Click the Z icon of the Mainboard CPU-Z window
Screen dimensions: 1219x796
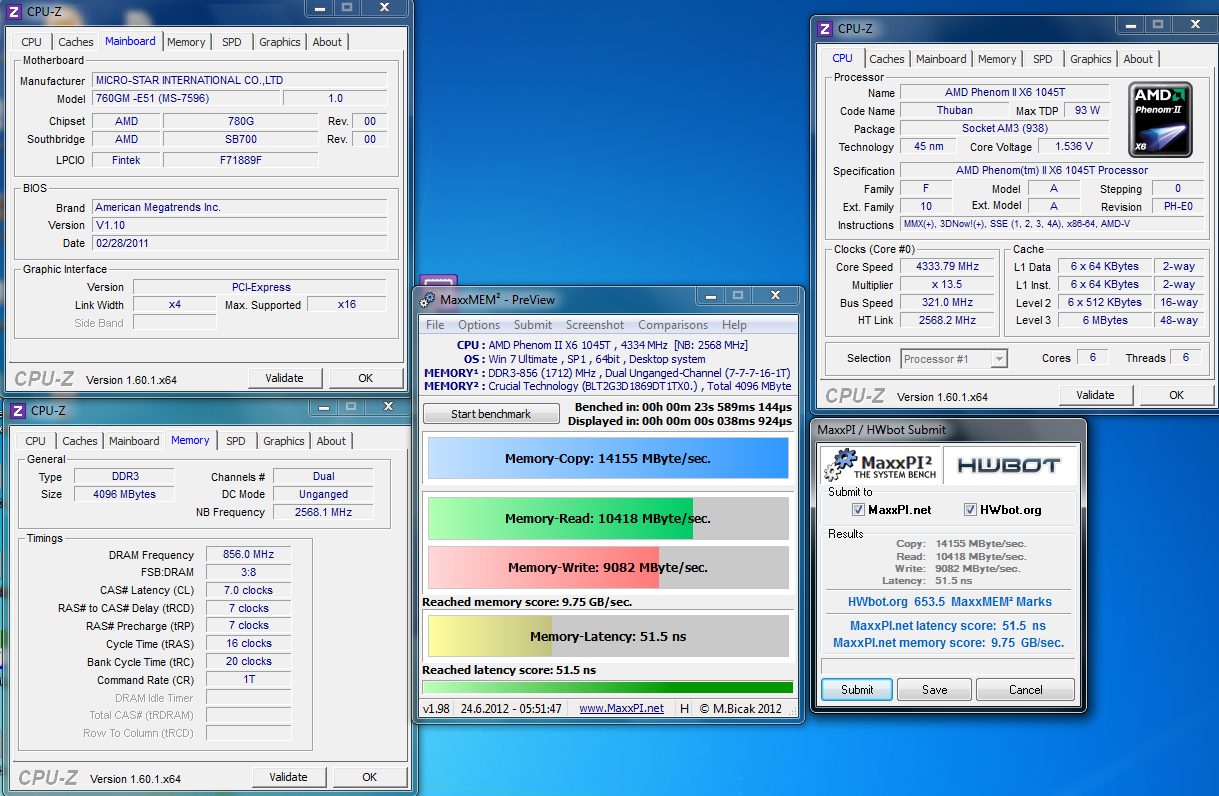[x=14, y=10]
